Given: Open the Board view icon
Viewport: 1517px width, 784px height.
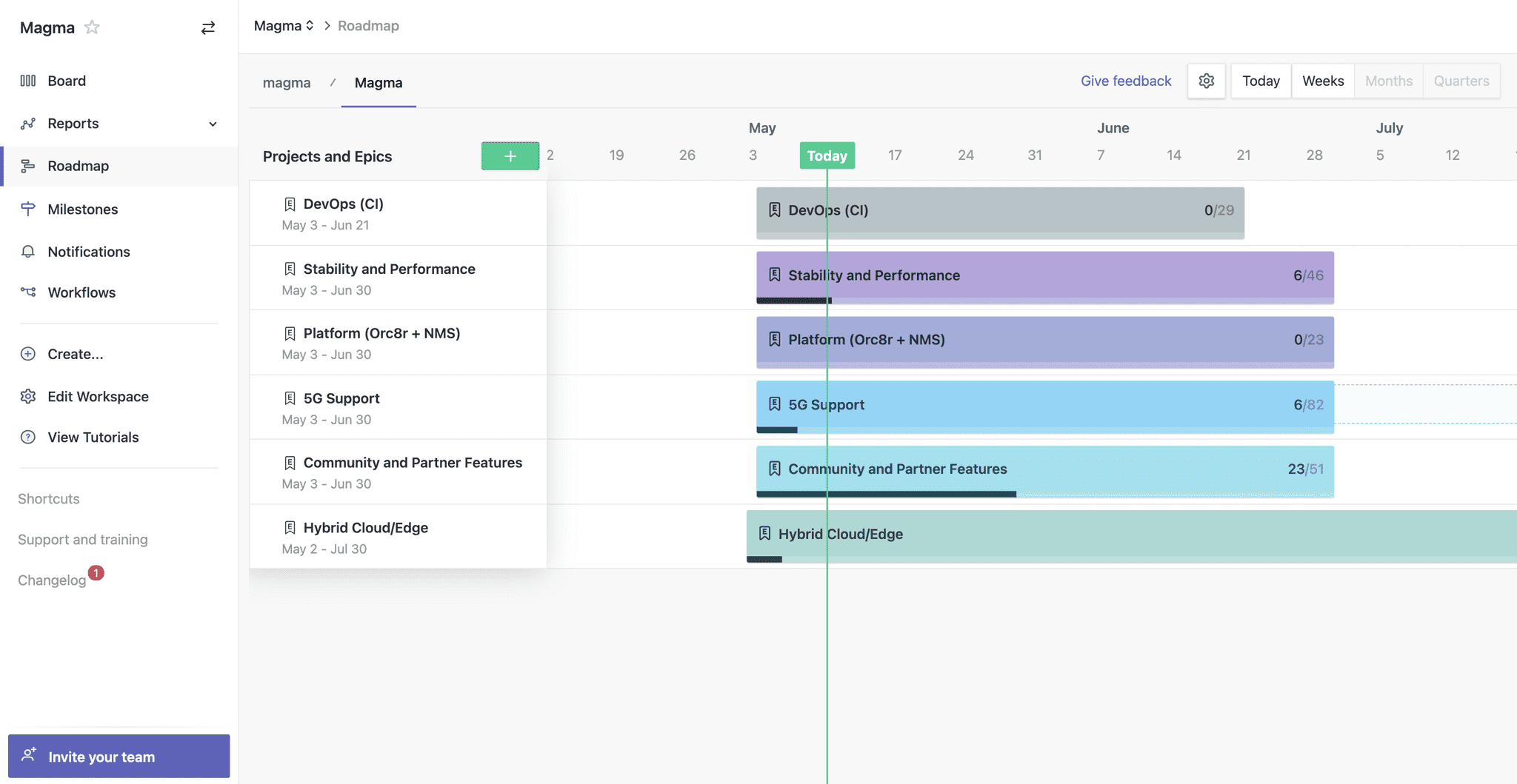Looking at the screenshot, I should point(27,81).
